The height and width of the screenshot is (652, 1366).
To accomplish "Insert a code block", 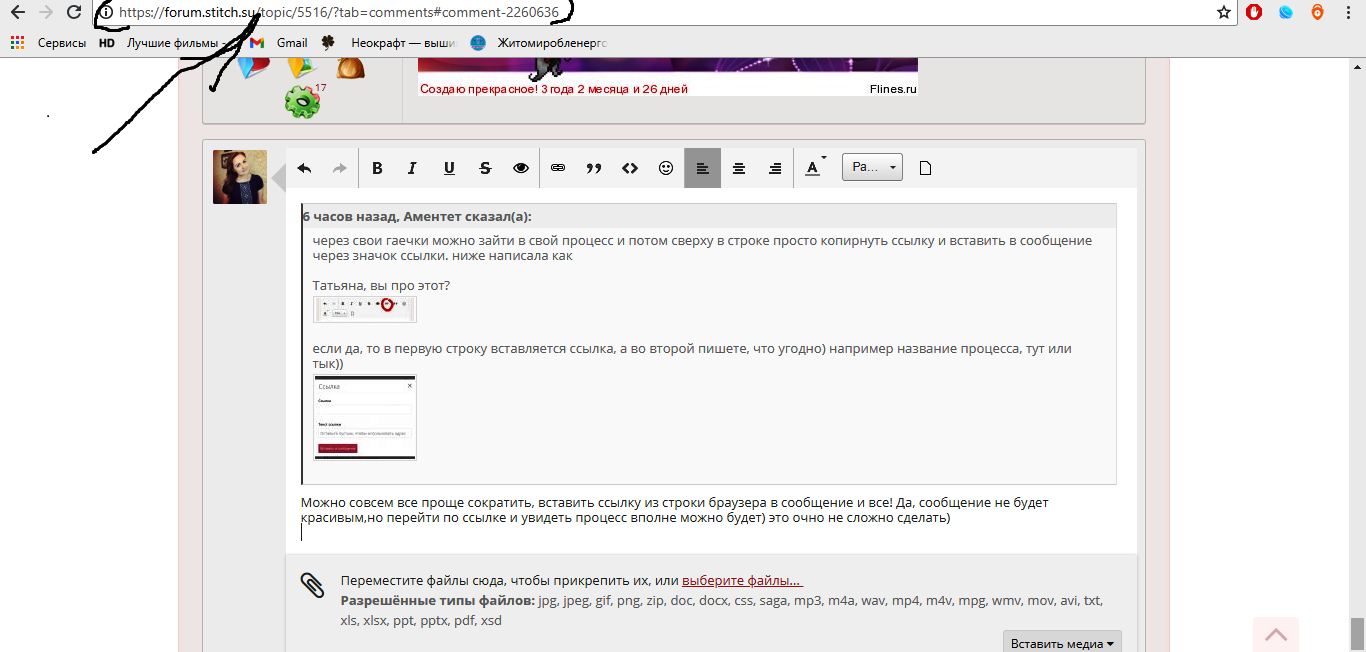I will click(630, 168).
